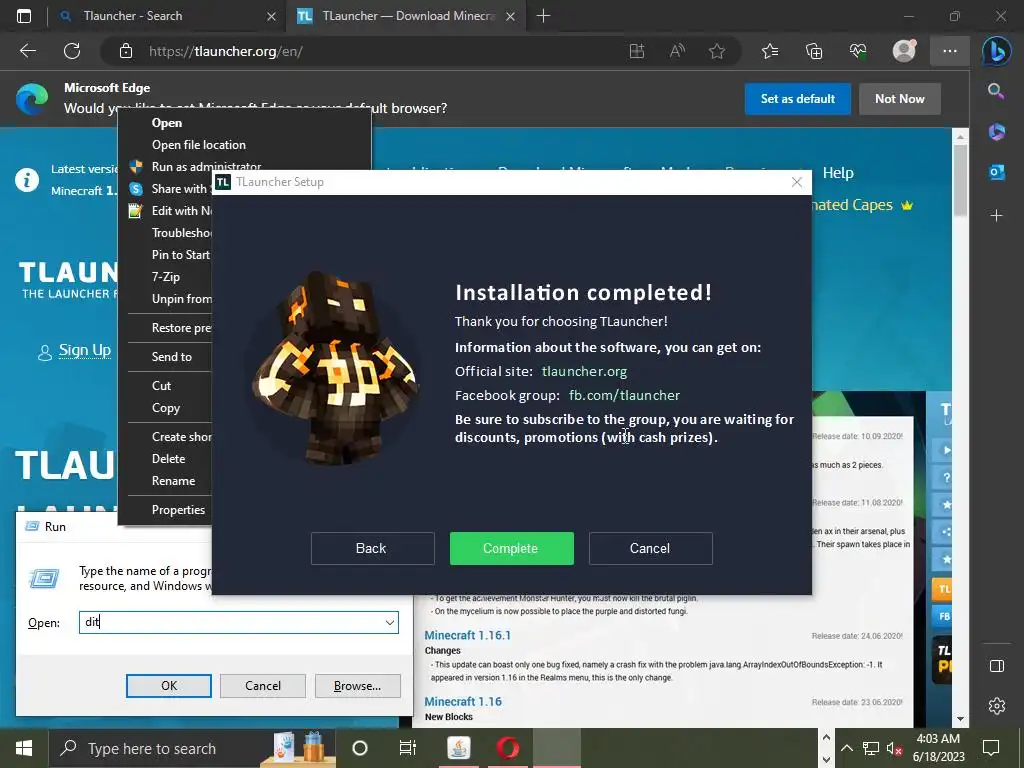Viewport: 1024px width, 768px height.
Task: Select the 7-Zip context menu entry
Action: click(165, 277)
